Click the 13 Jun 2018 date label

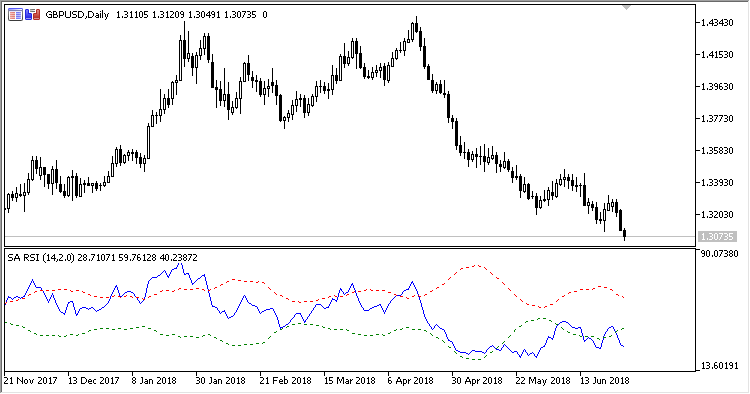point(605,381)
